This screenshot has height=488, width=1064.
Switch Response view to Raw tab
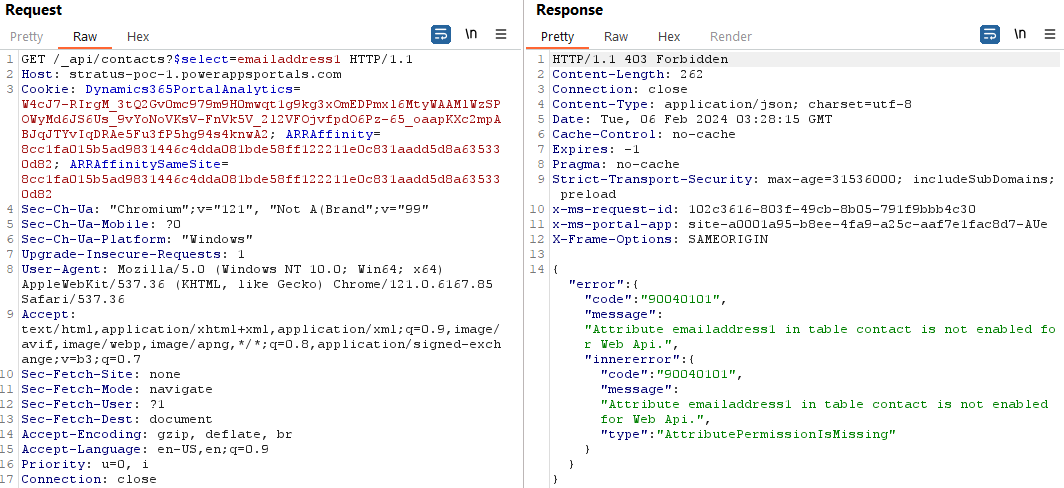pos(616,37)
